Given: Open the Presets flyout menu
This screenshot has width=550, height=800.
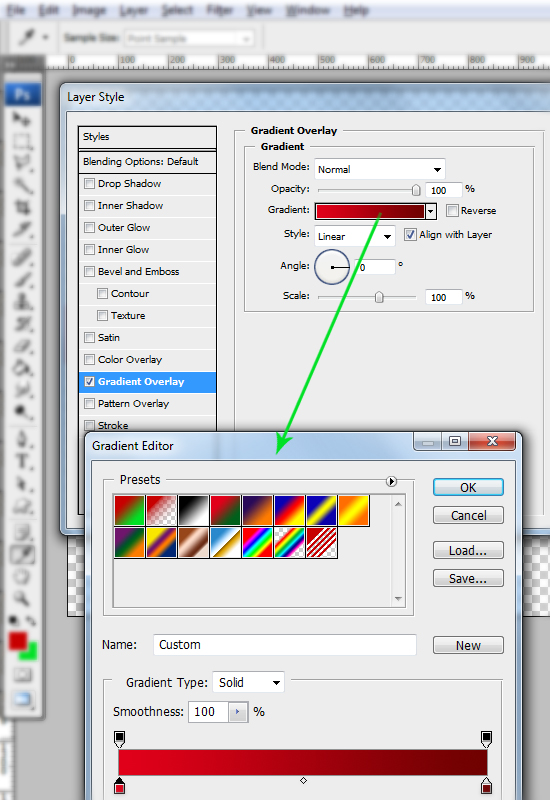Looking at the screenshot, I should [391, 481].
